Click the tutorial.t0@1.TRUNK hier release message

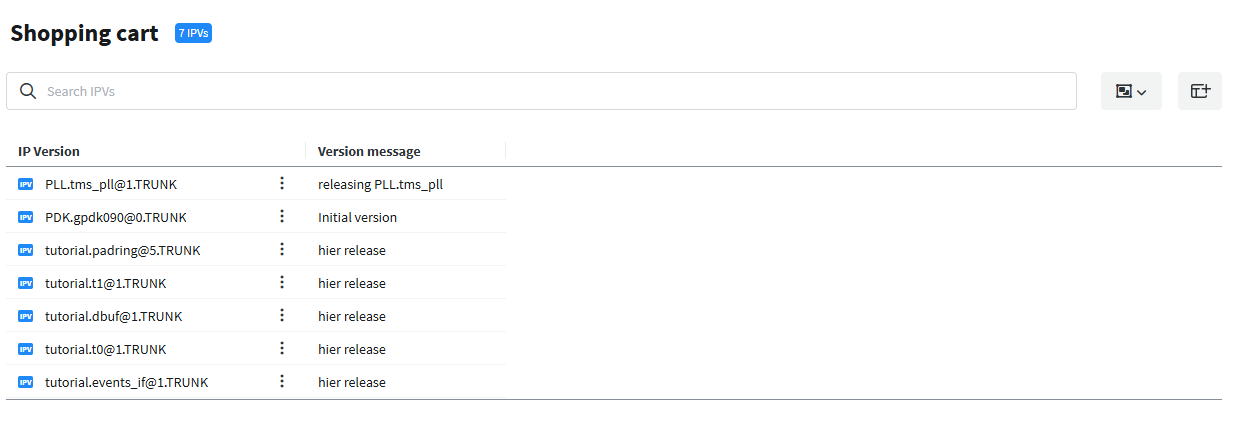click(x=352, y=349)
